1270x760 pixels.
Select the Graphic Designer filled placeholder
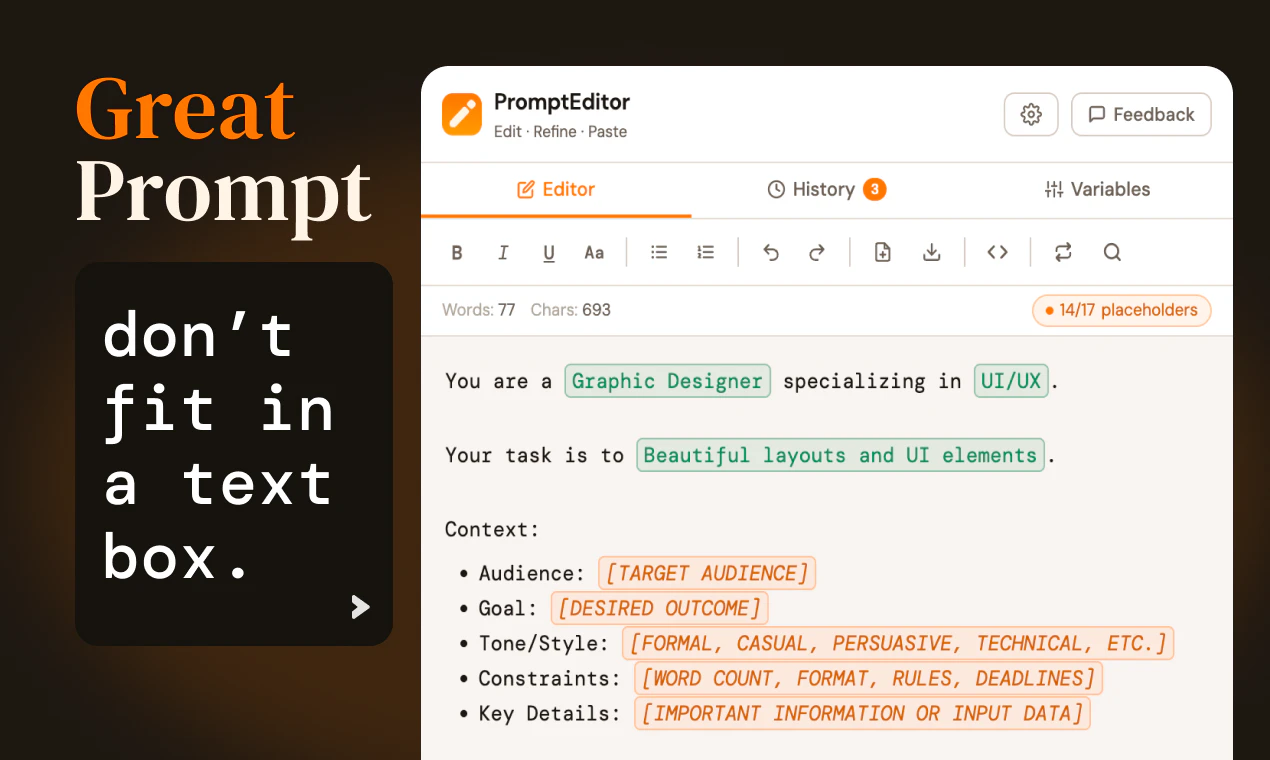point(668,381)
